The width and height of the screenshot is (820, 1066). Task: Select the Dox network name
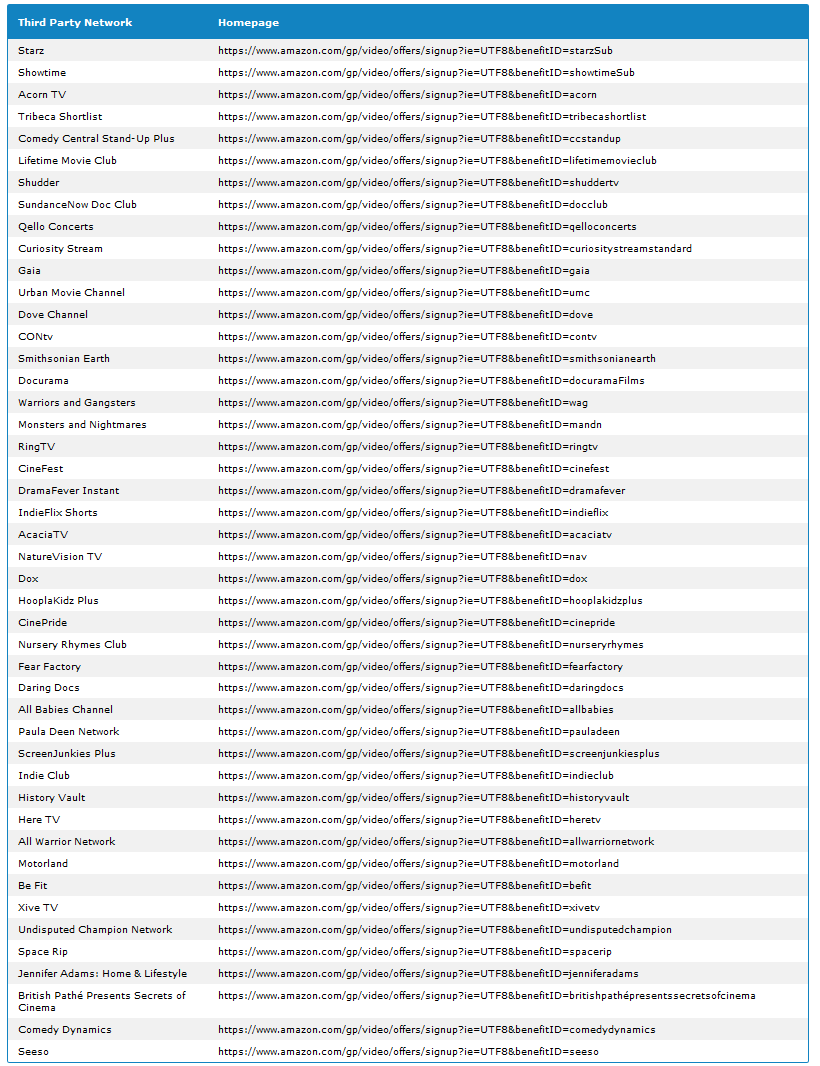29,579
